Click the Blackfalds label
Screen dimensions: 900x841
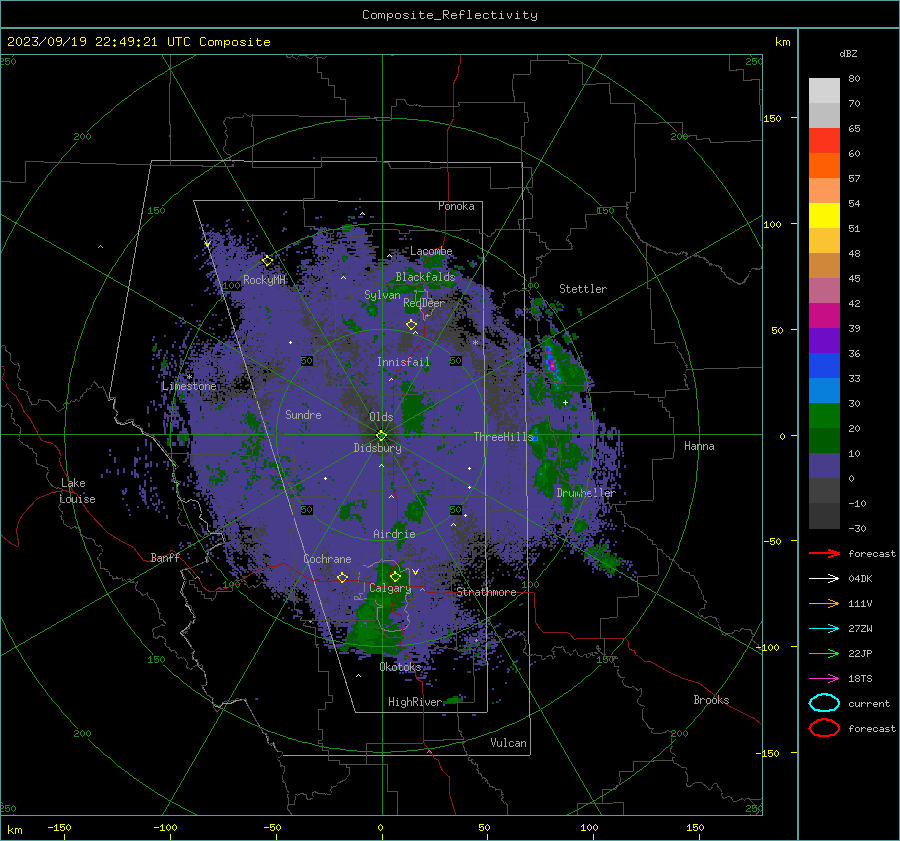(x=425, y=277)
